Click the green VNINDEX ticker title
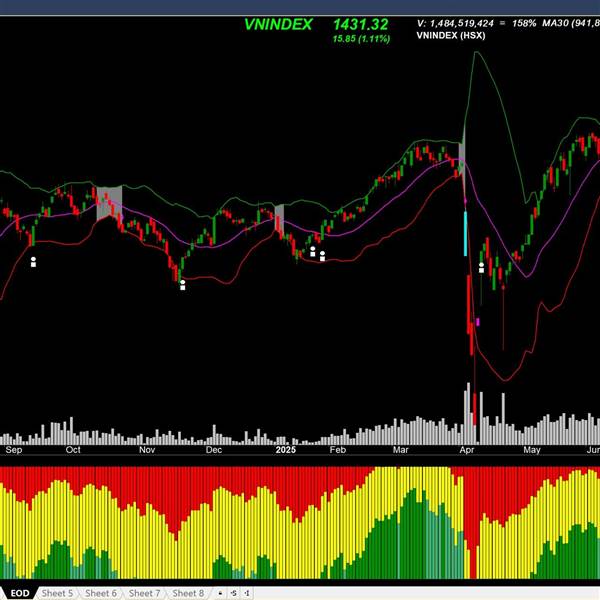The height and width of the screenshot is (600, 600). [278, 24]
